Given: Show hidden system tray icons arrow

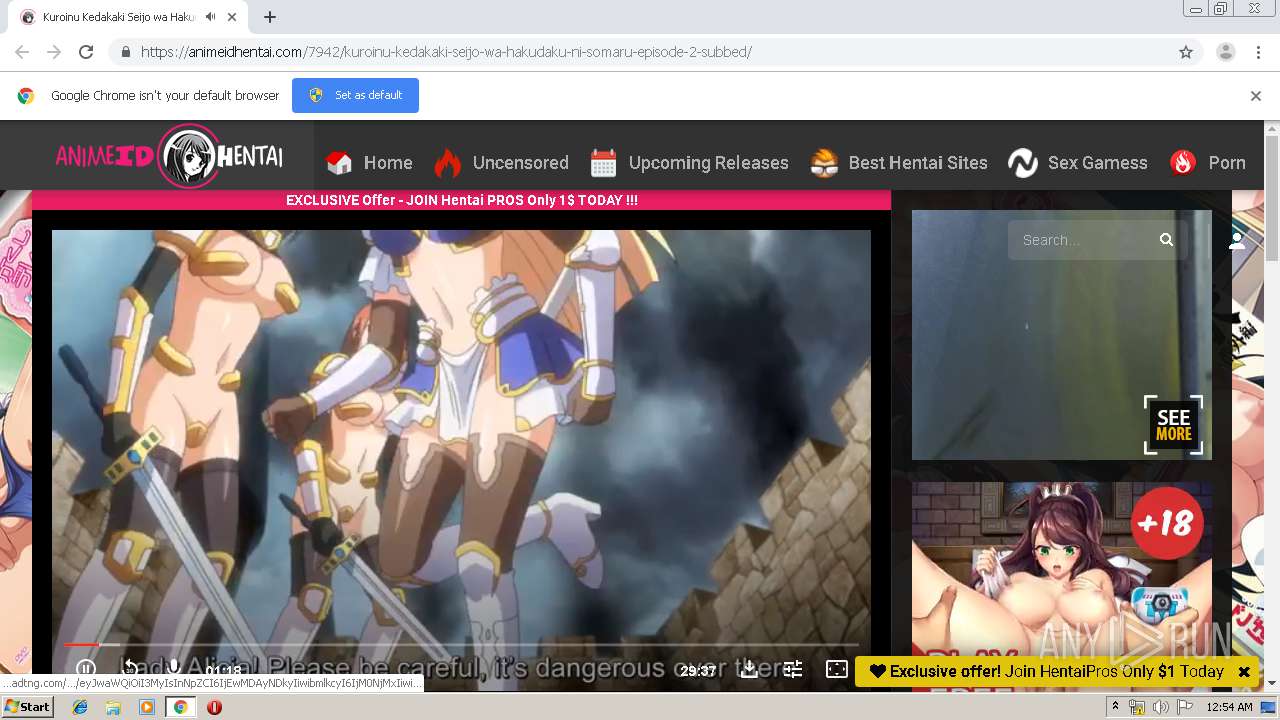Looking at the screenshot, I should click(1115, 707).
